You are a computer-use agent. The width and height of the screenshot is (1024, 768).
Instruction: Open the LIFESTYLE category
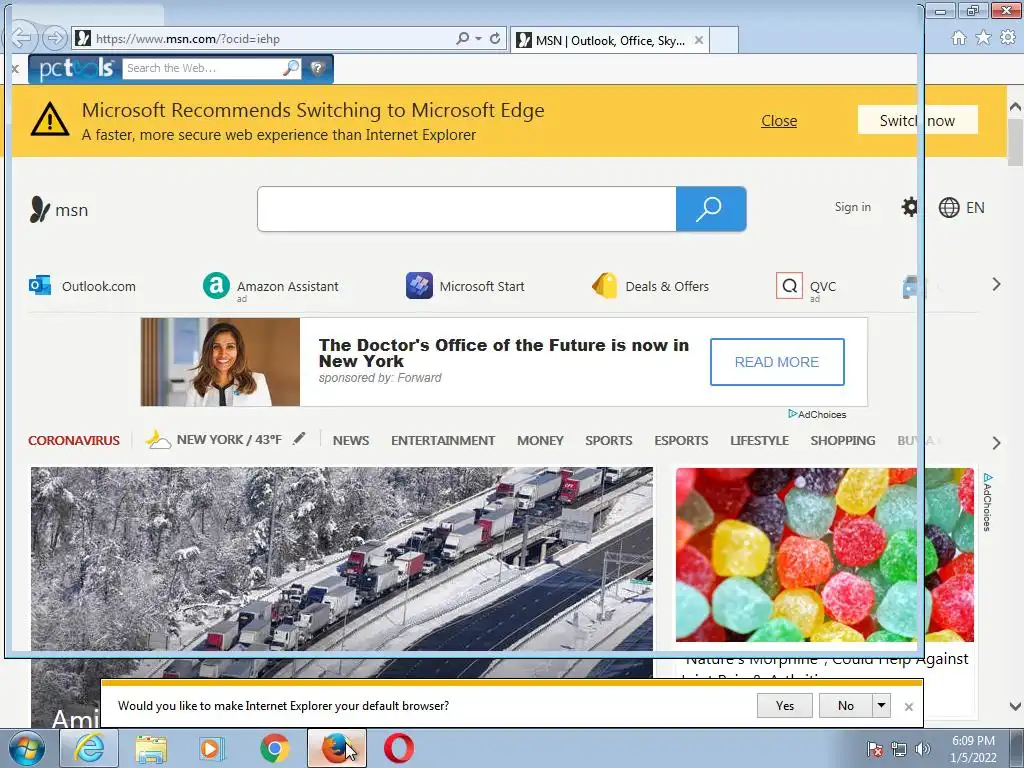[759, 440]
